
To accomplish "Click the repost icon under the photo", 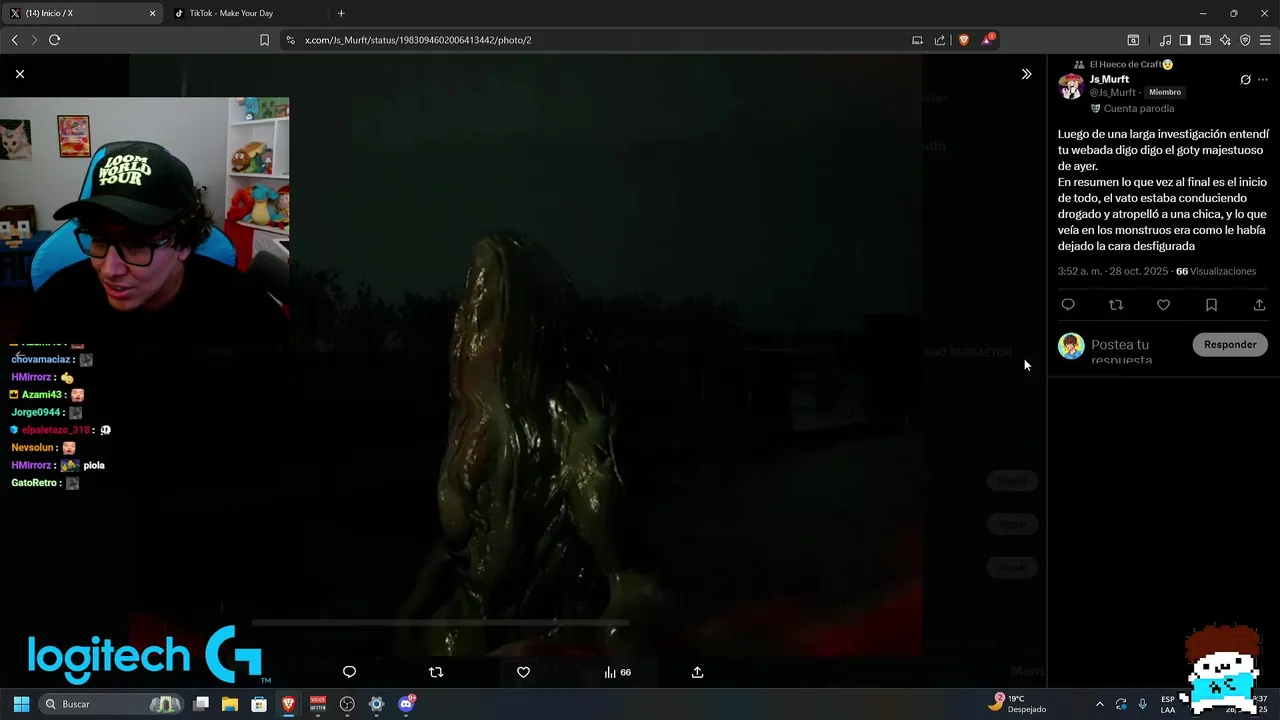I will click(x=436, y=672).
